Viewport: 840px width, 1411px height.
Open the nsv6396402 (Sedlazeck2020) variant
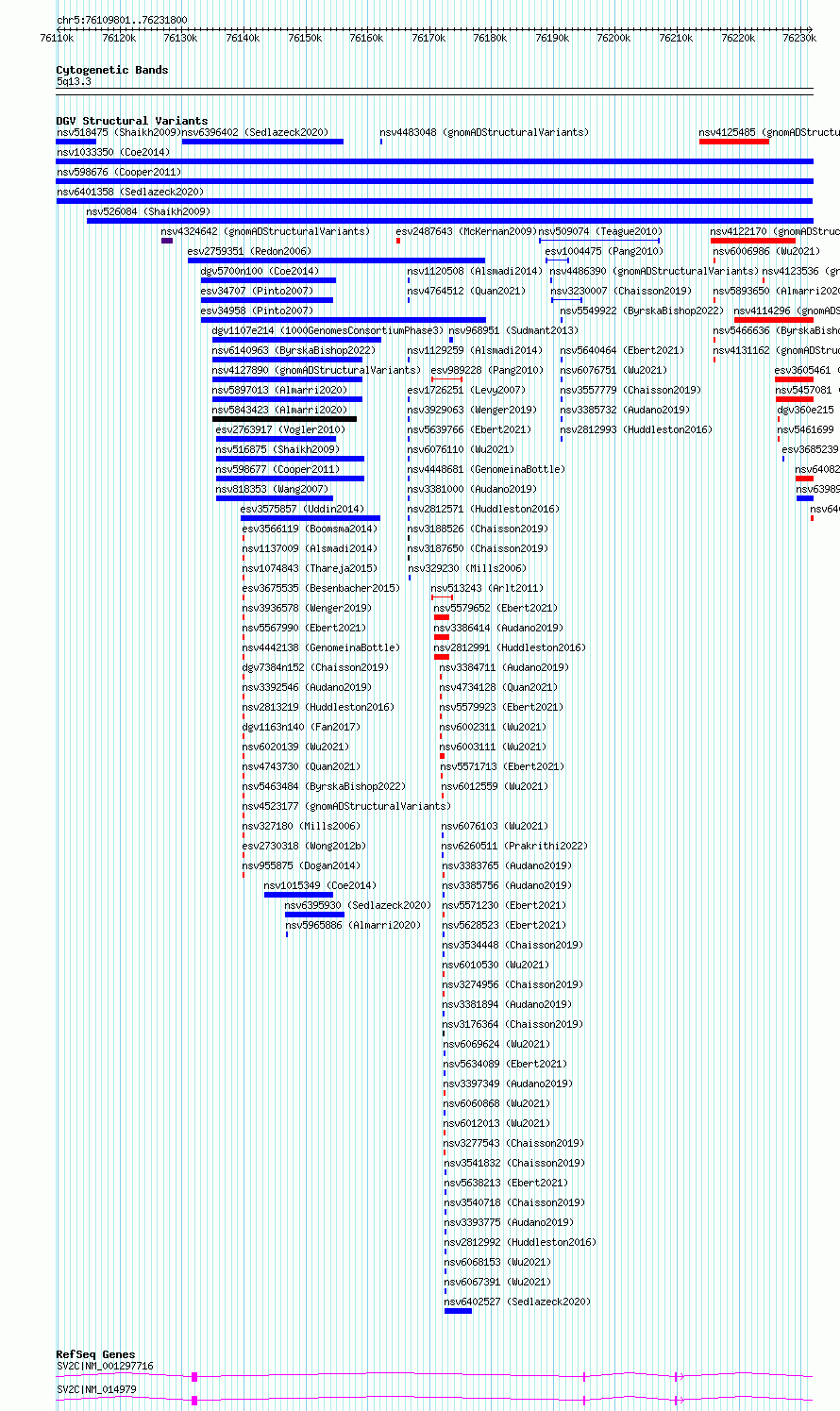pos(255,133)
